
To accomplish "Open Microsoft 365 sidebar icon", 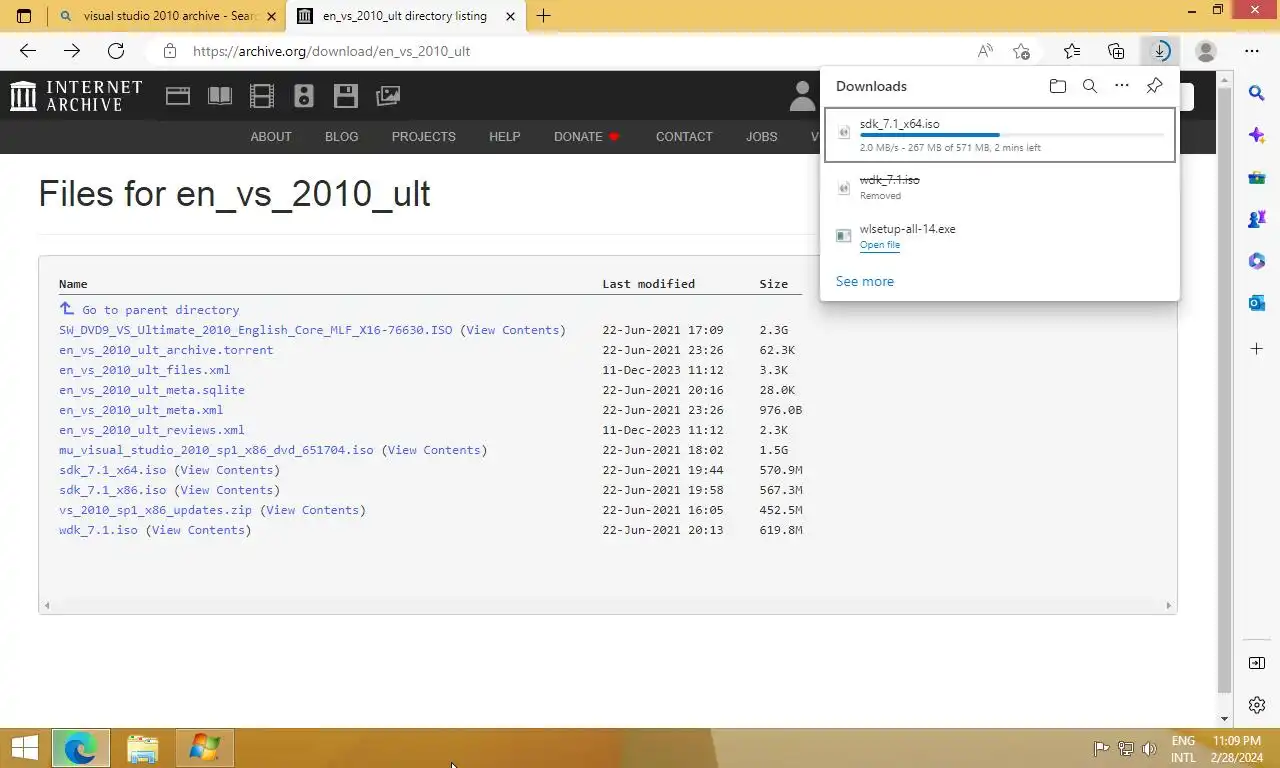I will pos(1257,261).
